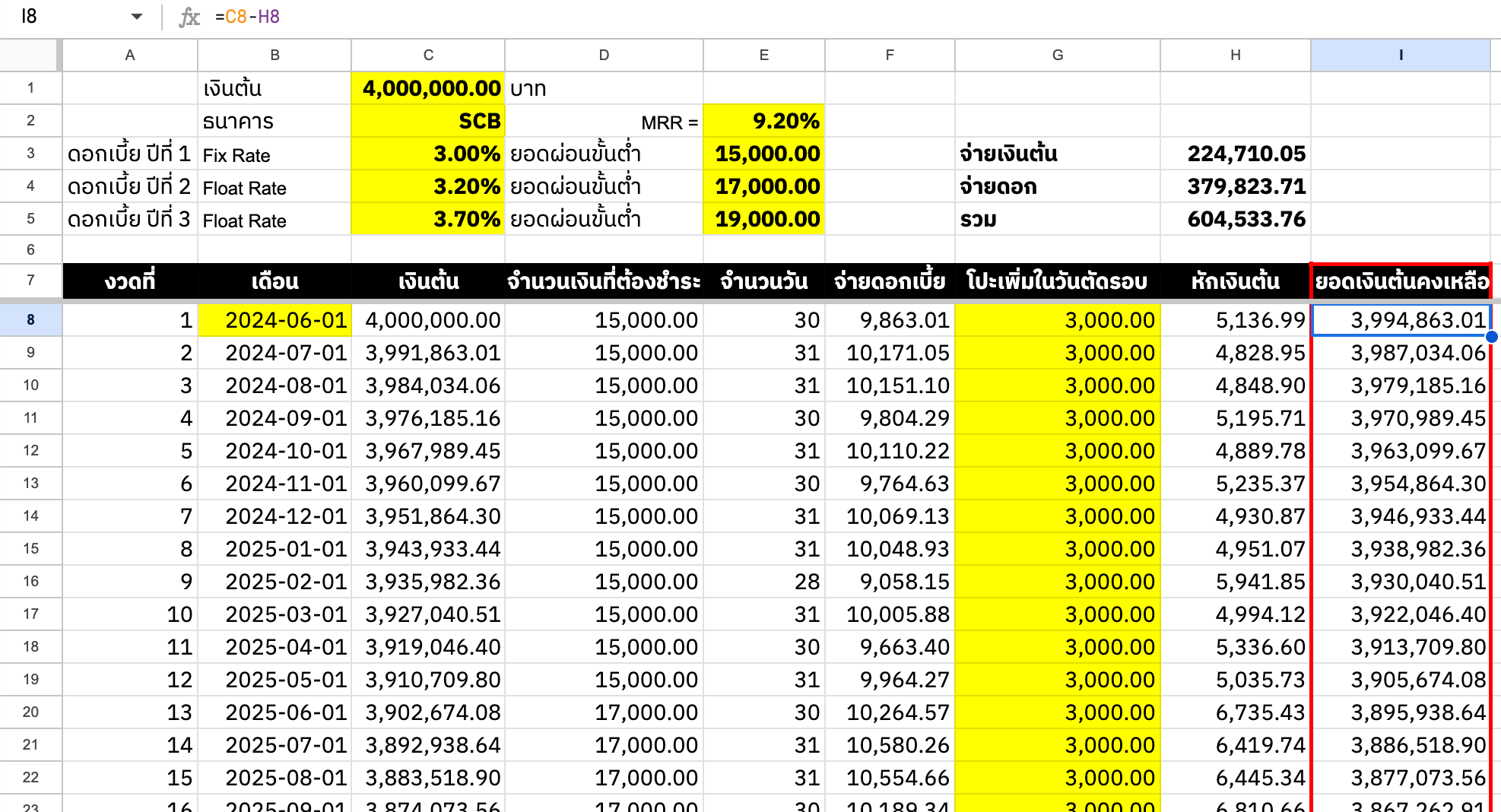This screenshot has width=1501, height=812.
Task: Select column C header
Action: tap(428, 55)
